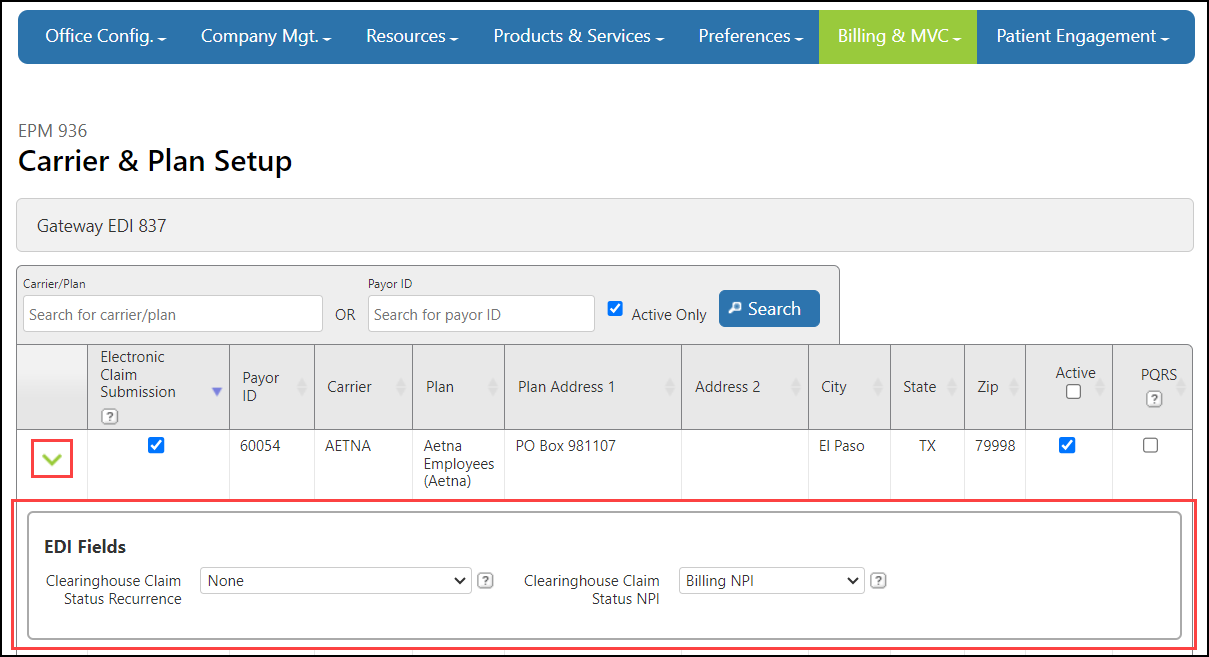Click help icon beside Claim Status Recurrence
This screenshot has height=657, width=1209.
tap(485, 580)
